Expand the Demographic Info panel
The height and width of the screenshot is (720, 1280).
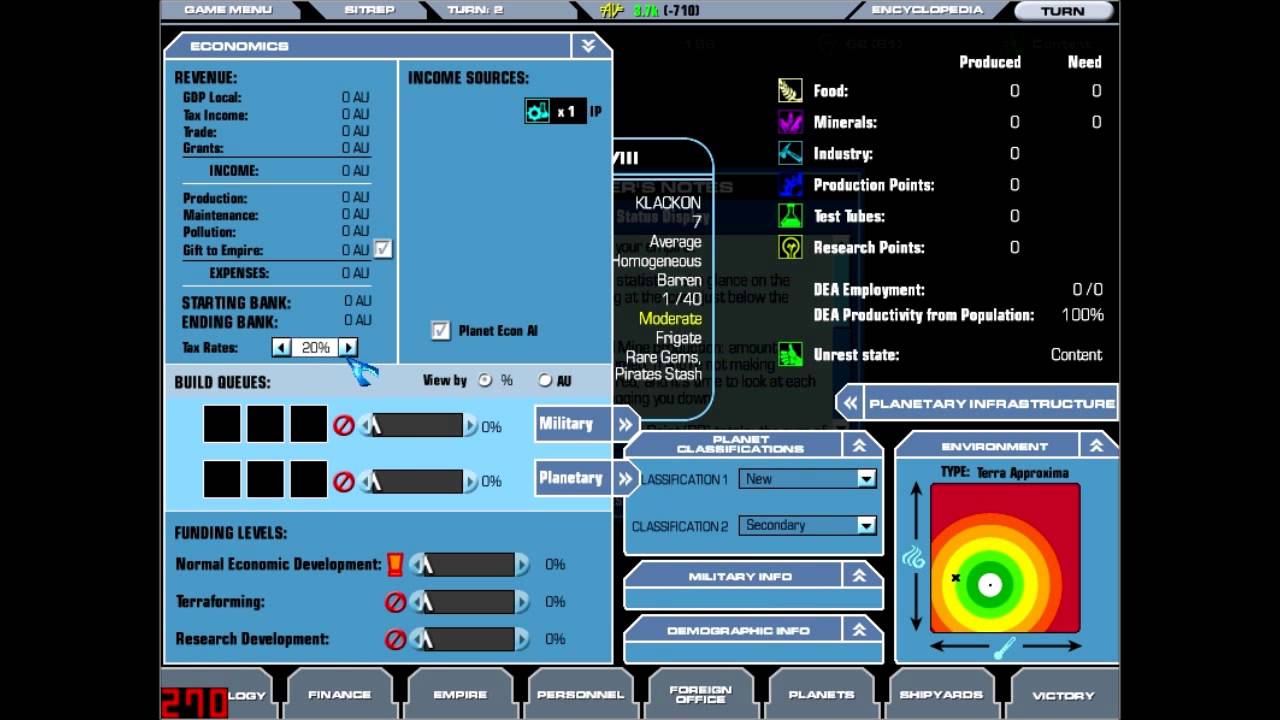tap(860, 630)
